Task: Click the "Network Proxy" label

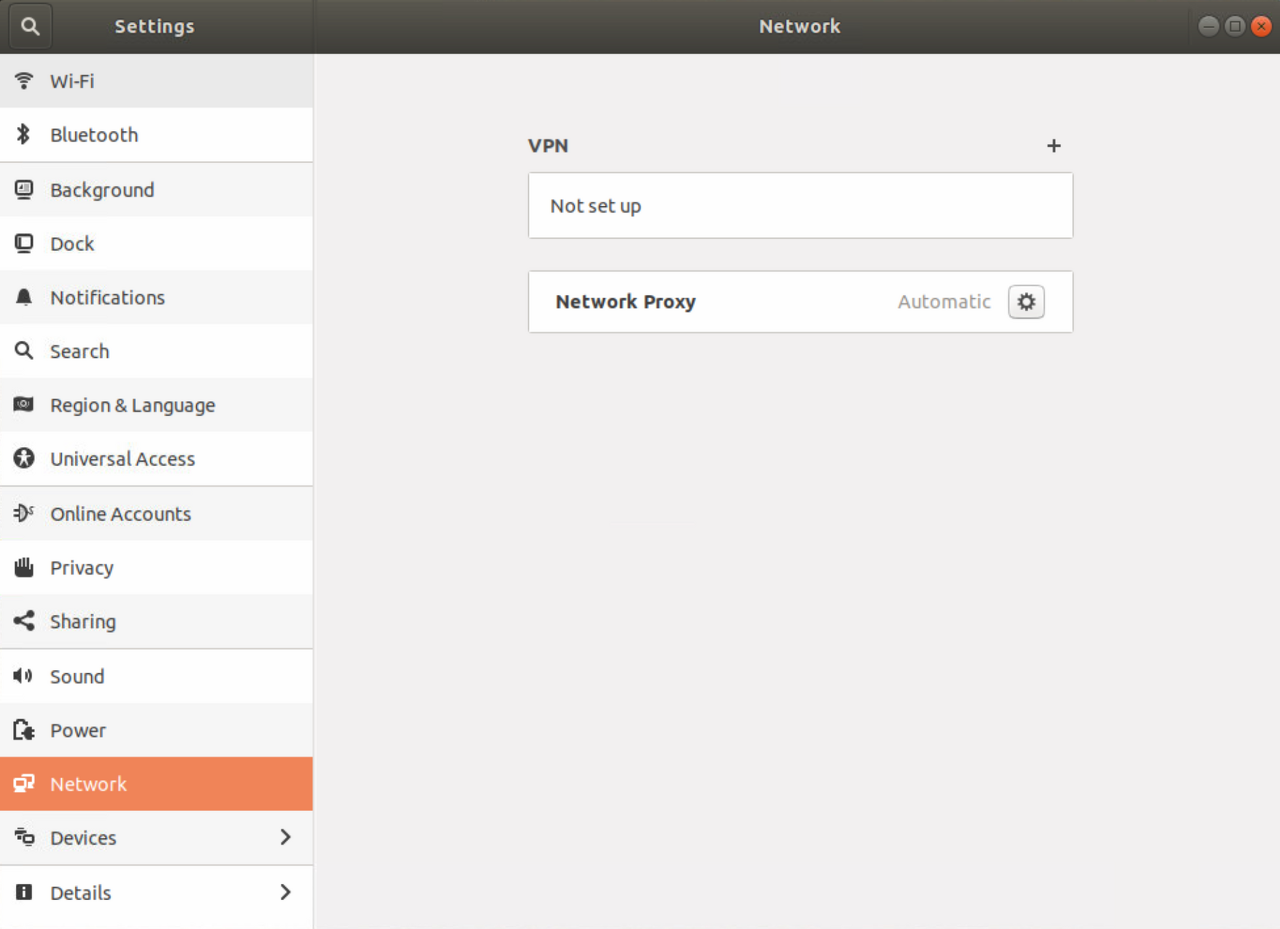Action: click(x=626, y=302)
